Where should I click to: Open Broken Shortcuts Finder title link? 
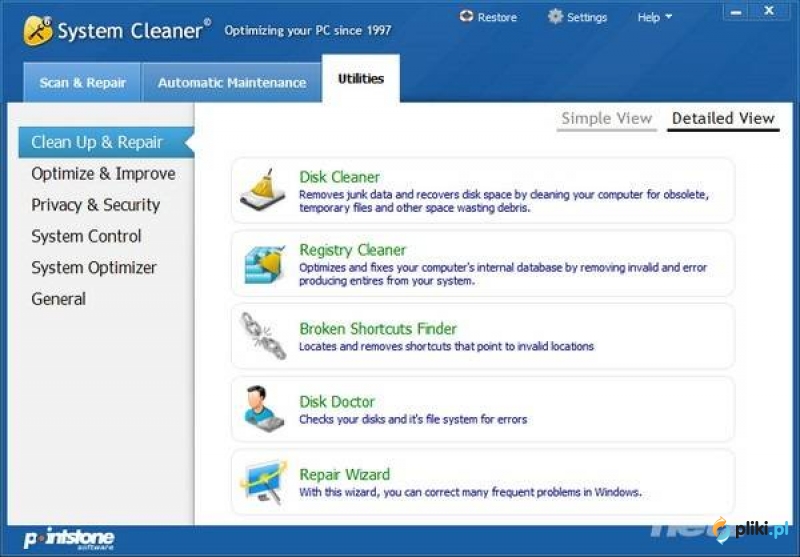378,328
